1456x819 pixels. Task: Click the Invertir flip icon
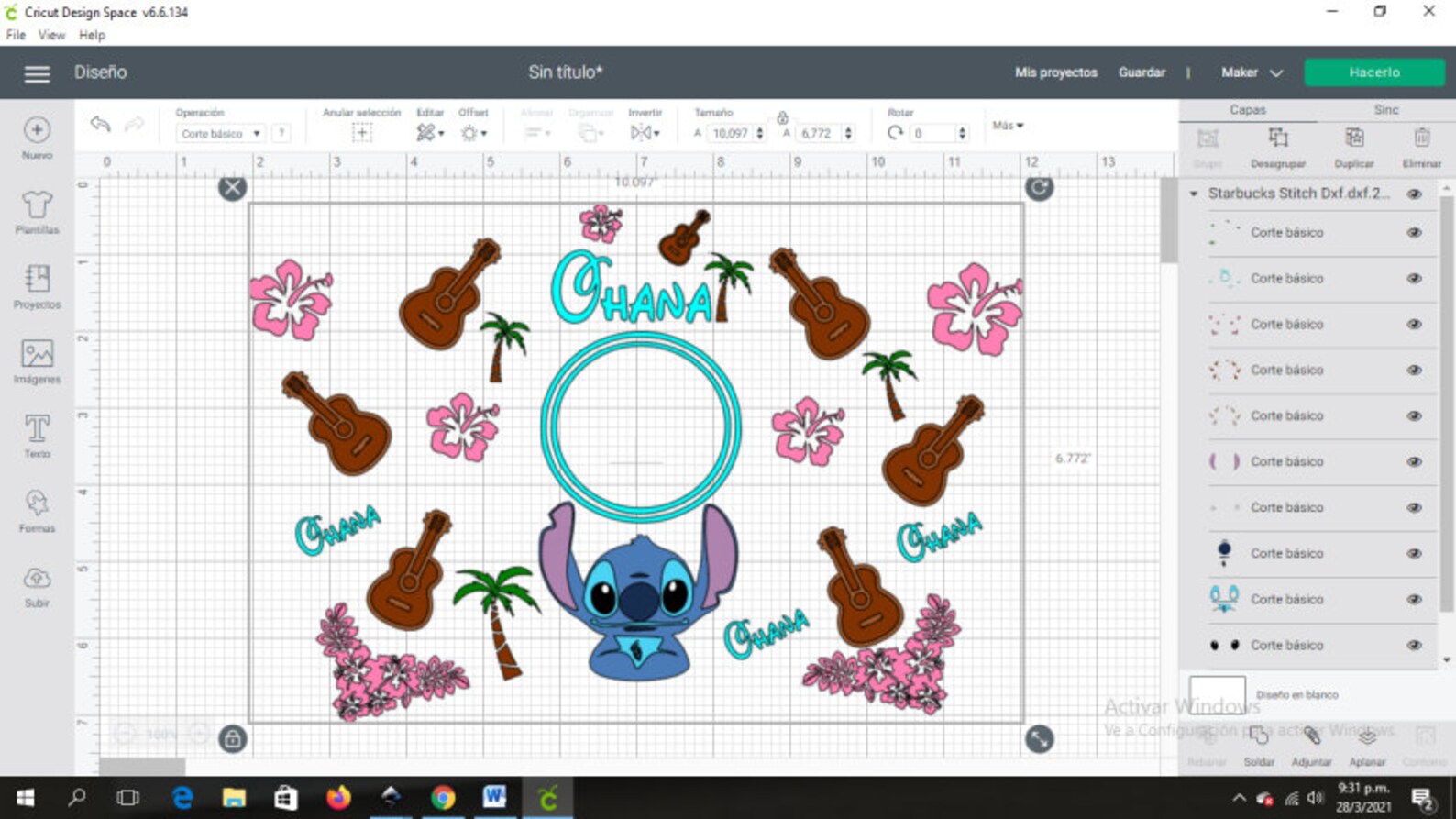[645, 133]
